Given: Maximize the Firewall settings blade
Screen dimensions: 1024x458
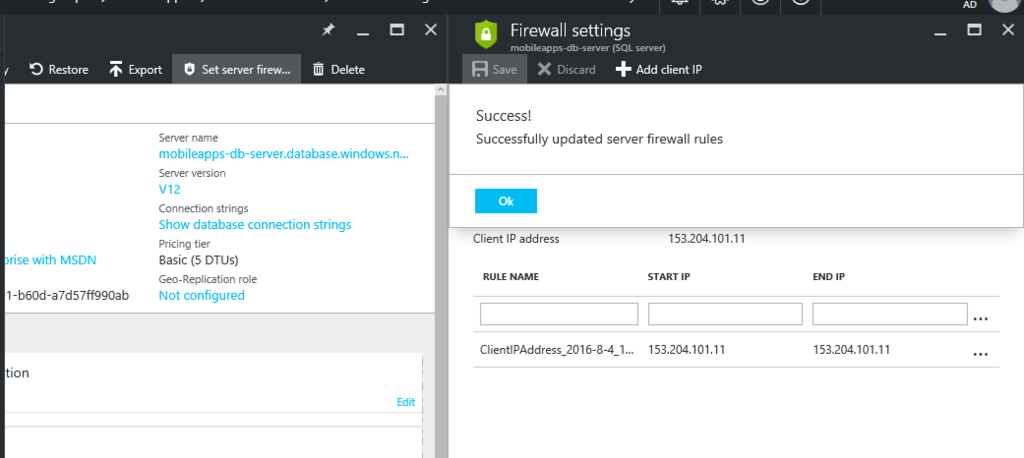Looking at the screenshot, I should coord(974,30).
